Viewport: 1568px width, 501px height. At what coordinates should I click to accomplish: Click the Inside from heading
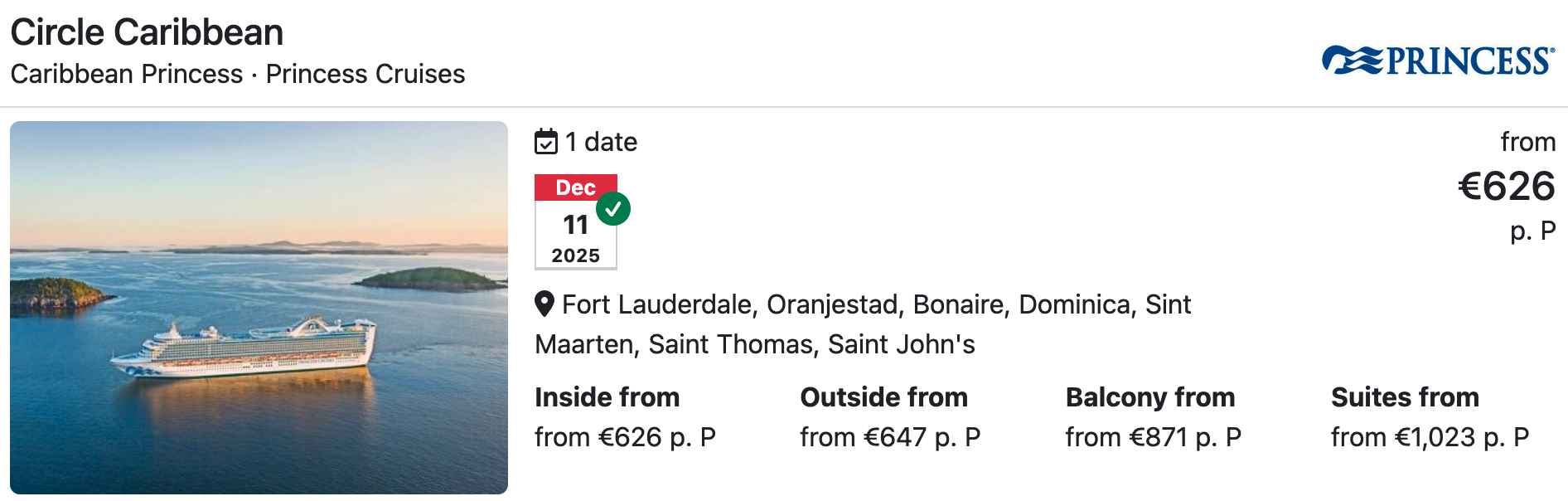pyautogui.click(x=607, y=397)
